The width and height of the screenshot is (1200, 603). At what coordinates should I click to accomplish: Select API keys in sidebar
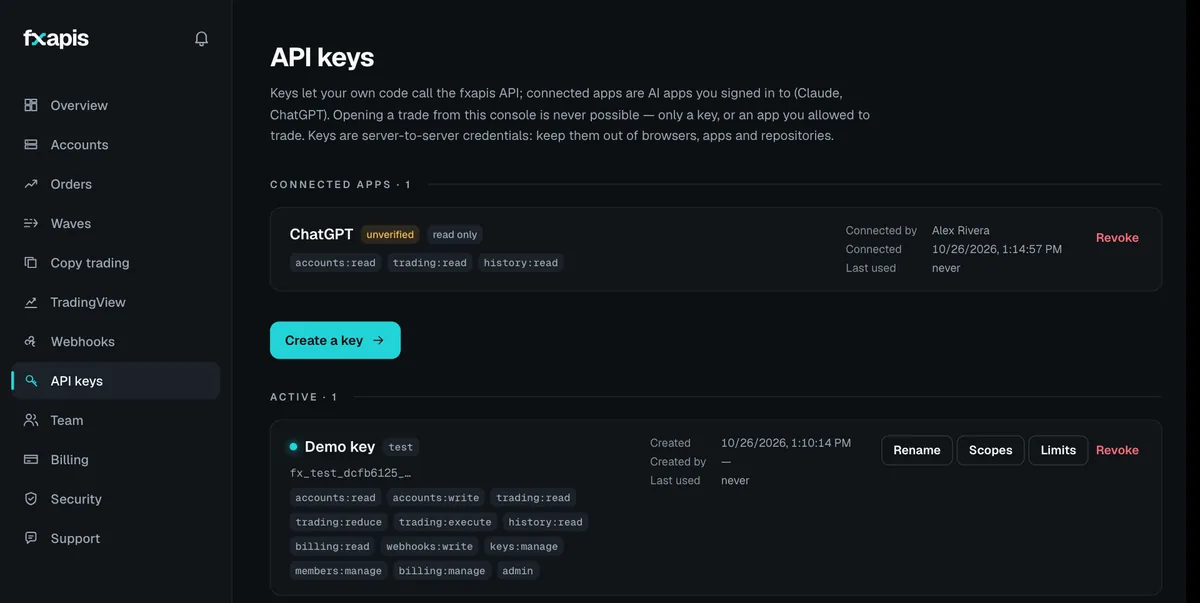click(116, 381)
